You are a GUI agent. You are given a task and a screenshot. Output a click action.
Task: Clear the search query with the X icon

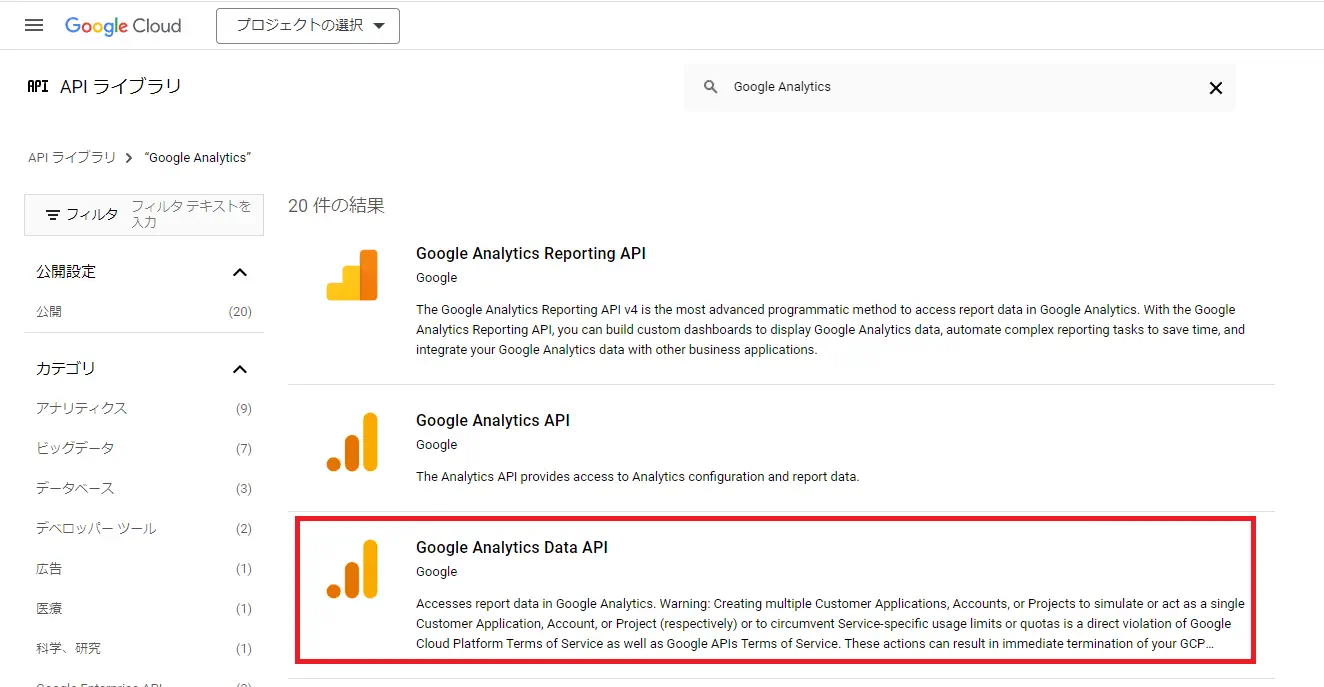click(x=1215, y=87)
